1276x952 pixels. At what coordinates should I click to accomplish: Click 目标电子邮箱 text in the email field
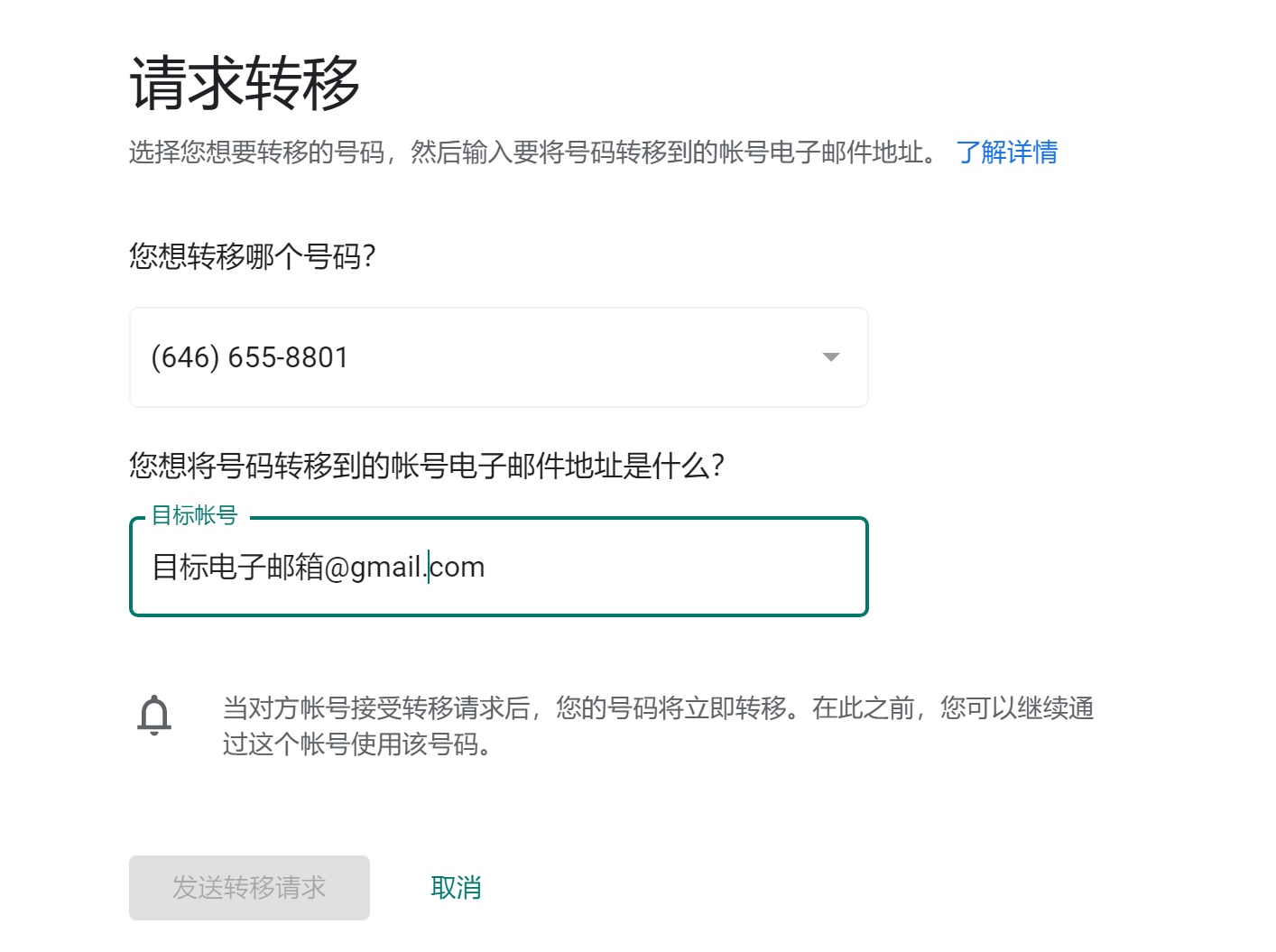[x=237, y=568]
